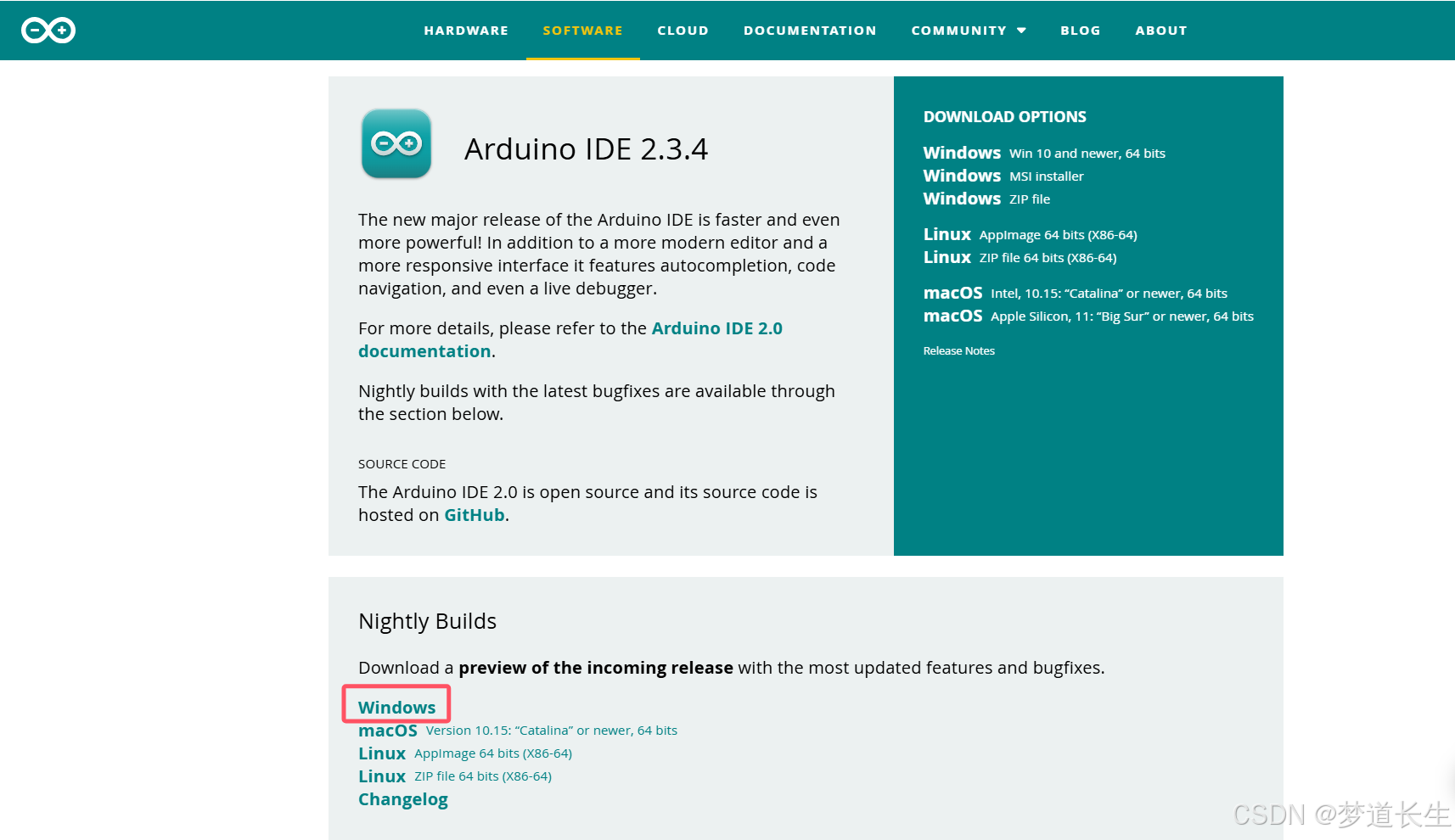1455x840 pixels.
Task: Click the Arduino IDE 2.3.4 heading
Action: (586, 149)
